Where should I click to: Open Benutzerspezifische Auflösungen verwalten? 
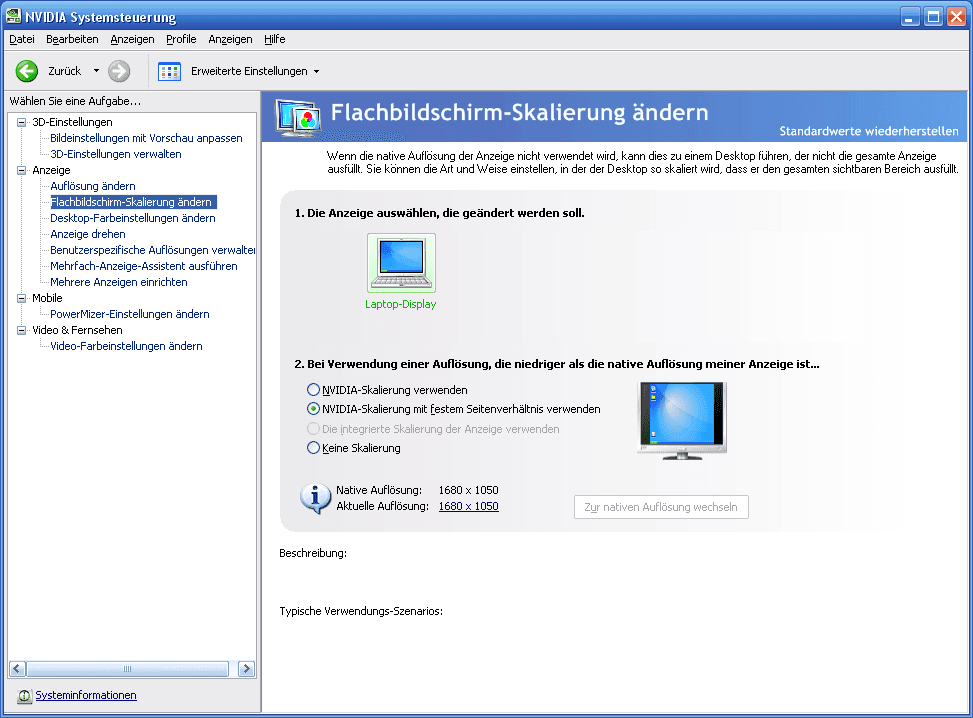(x=153, y=250)
